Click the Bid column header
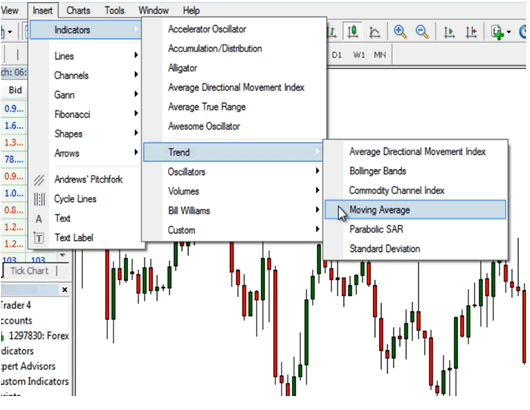 tap(15, 90)
